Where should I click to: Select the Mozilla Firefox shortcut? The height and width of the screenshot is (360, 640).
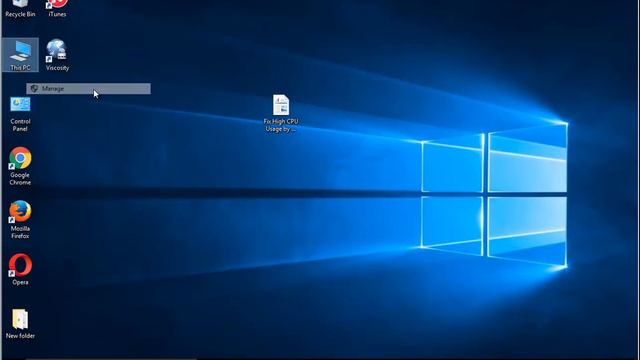coord(20,220)
